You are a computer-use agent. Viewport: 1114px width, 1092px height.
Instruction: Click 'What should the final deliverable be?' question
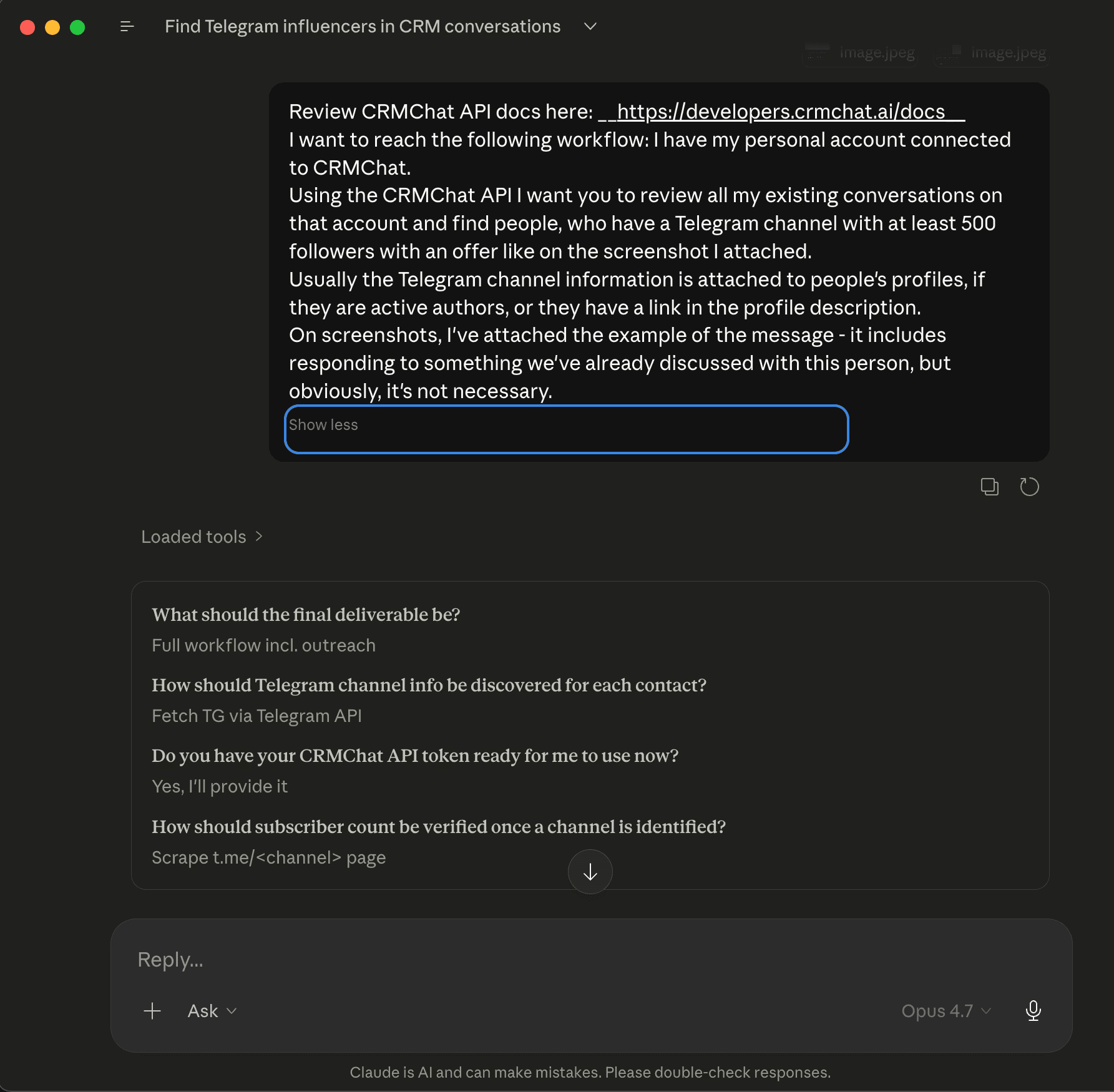306,615
